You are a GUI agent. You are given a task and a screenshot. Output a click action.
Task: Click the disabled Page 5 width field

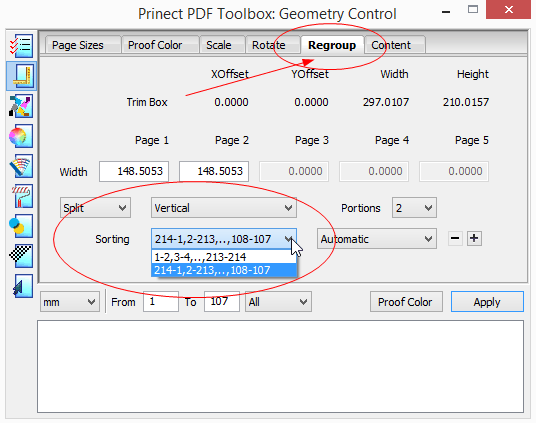[454, 171]
